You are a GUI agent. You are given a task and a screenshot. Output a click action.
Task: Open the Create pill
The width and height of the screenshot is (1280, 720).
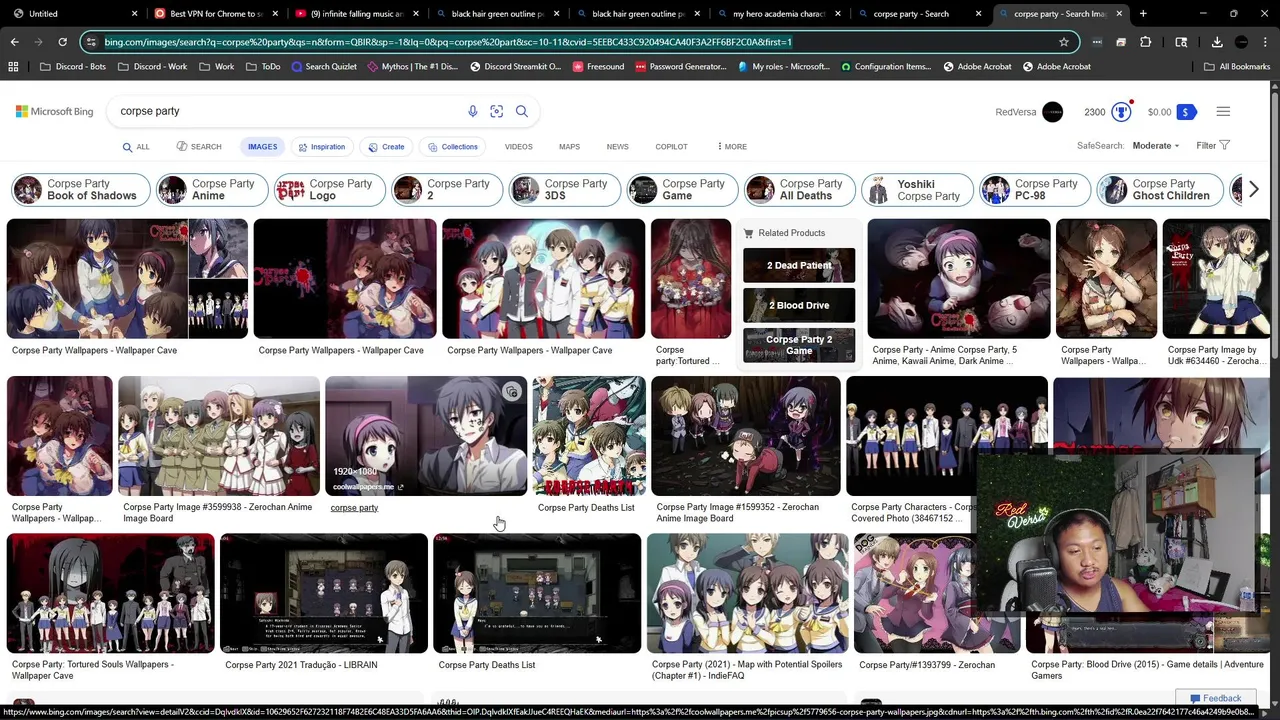pyautogui.click(x=386, y=147)
